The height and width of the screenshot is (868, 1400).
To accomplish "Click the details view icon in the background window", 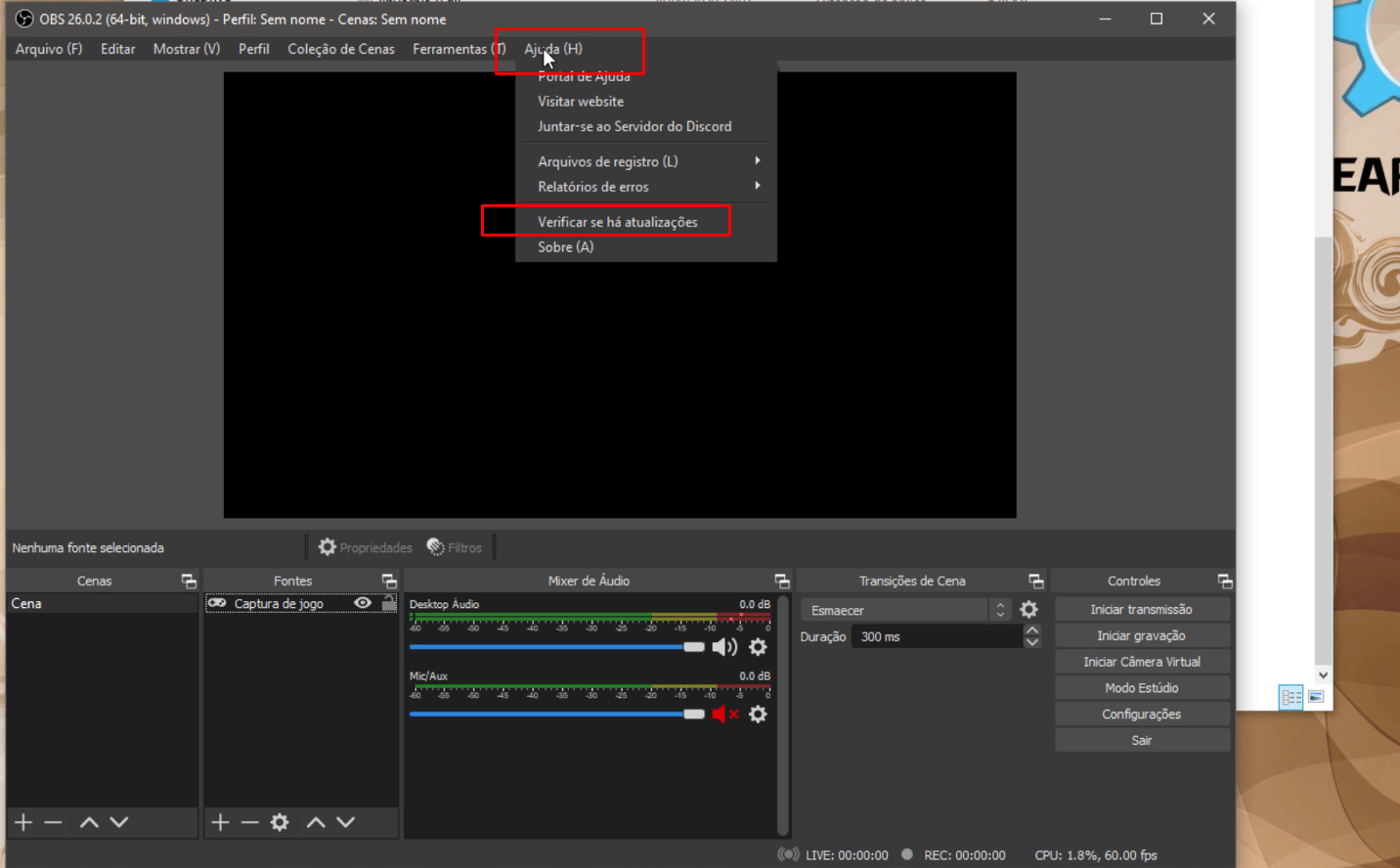I will point(1291,697).
